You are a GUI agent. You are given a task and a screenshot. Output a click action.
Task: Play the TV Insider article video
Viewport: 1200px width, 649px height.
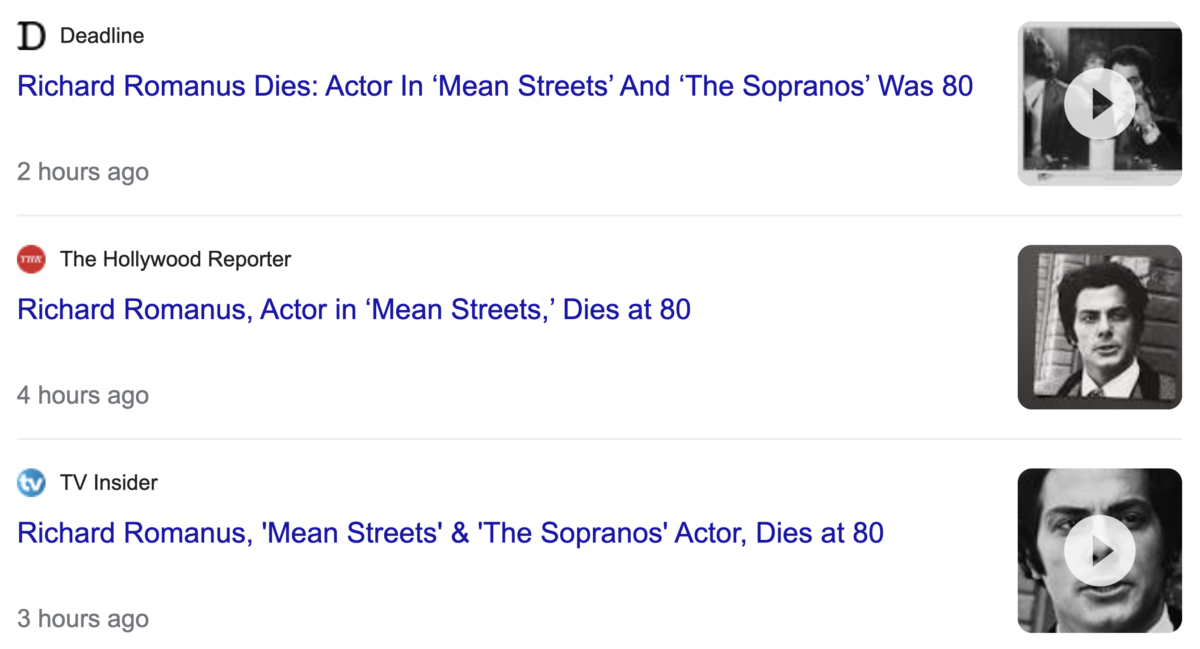[x=1099, y=550]
